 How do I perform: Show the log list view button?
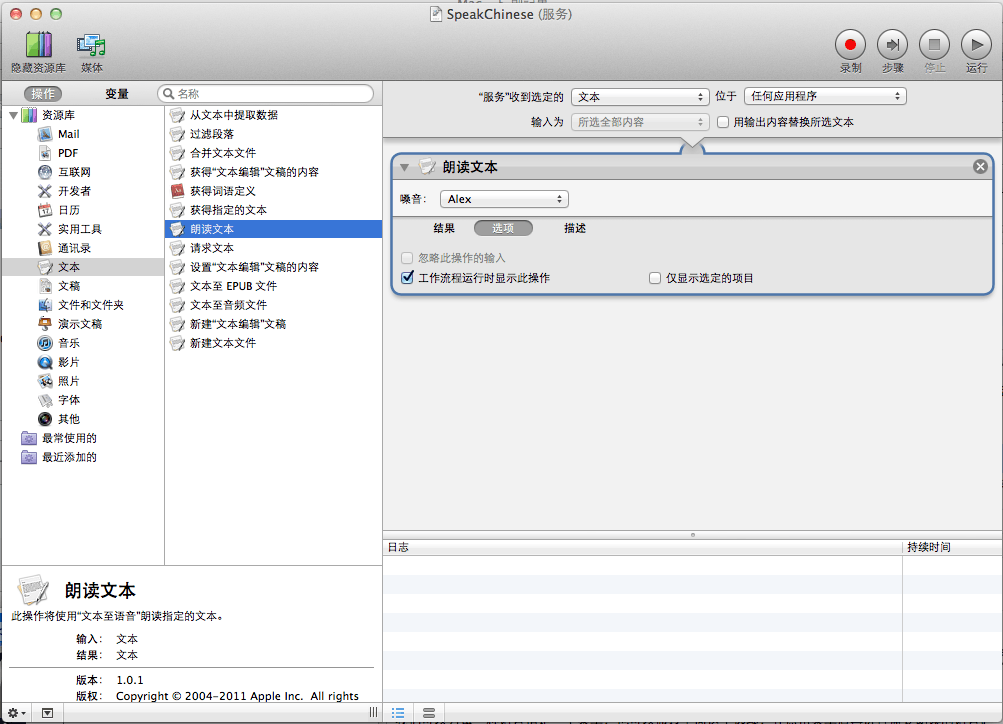[x=398, y=712]
